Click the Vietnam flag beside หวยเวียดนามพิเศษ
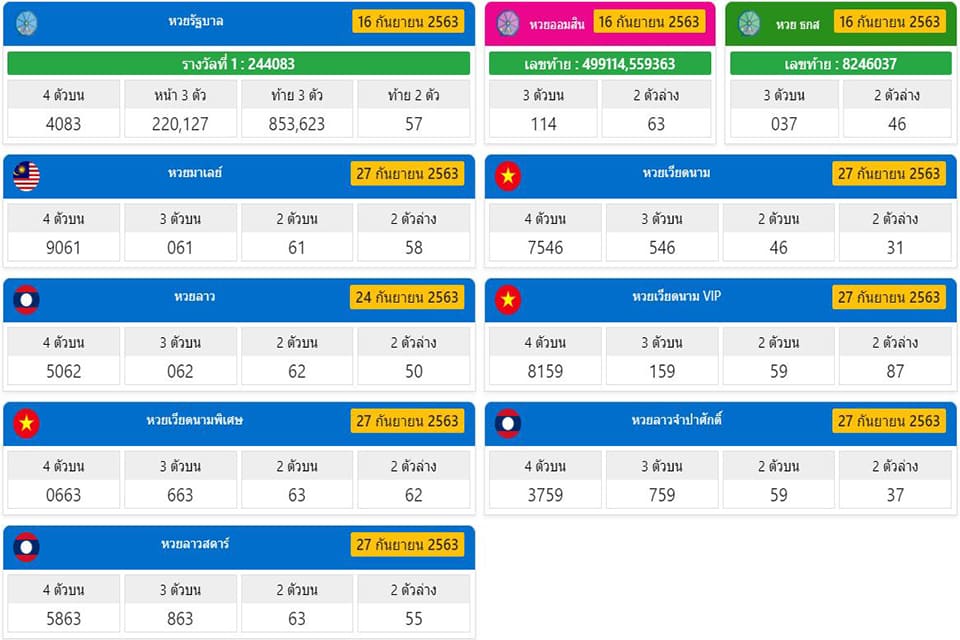The width and height of the screenshot is (960, 640). tap(26, 424)
